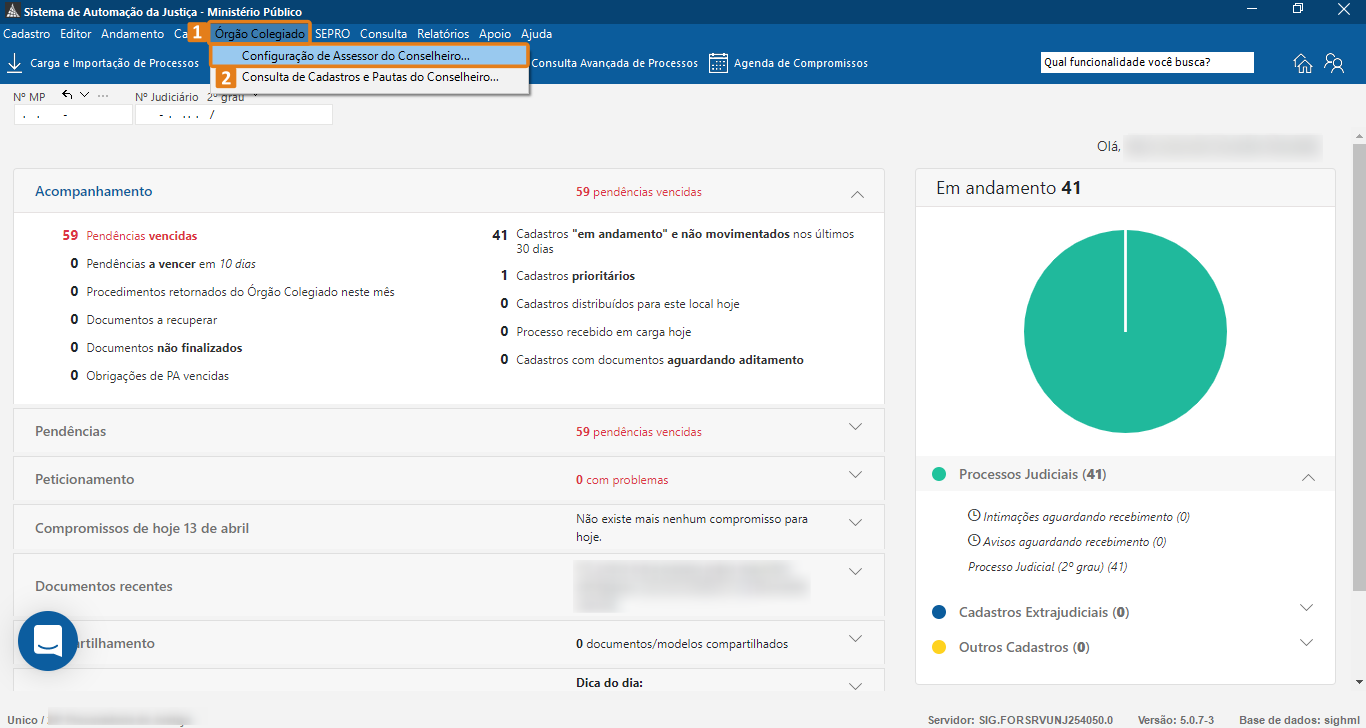Expand the Peticionamento panel
Viewport: 1366px width, 728px height.
tap(855, 475)
